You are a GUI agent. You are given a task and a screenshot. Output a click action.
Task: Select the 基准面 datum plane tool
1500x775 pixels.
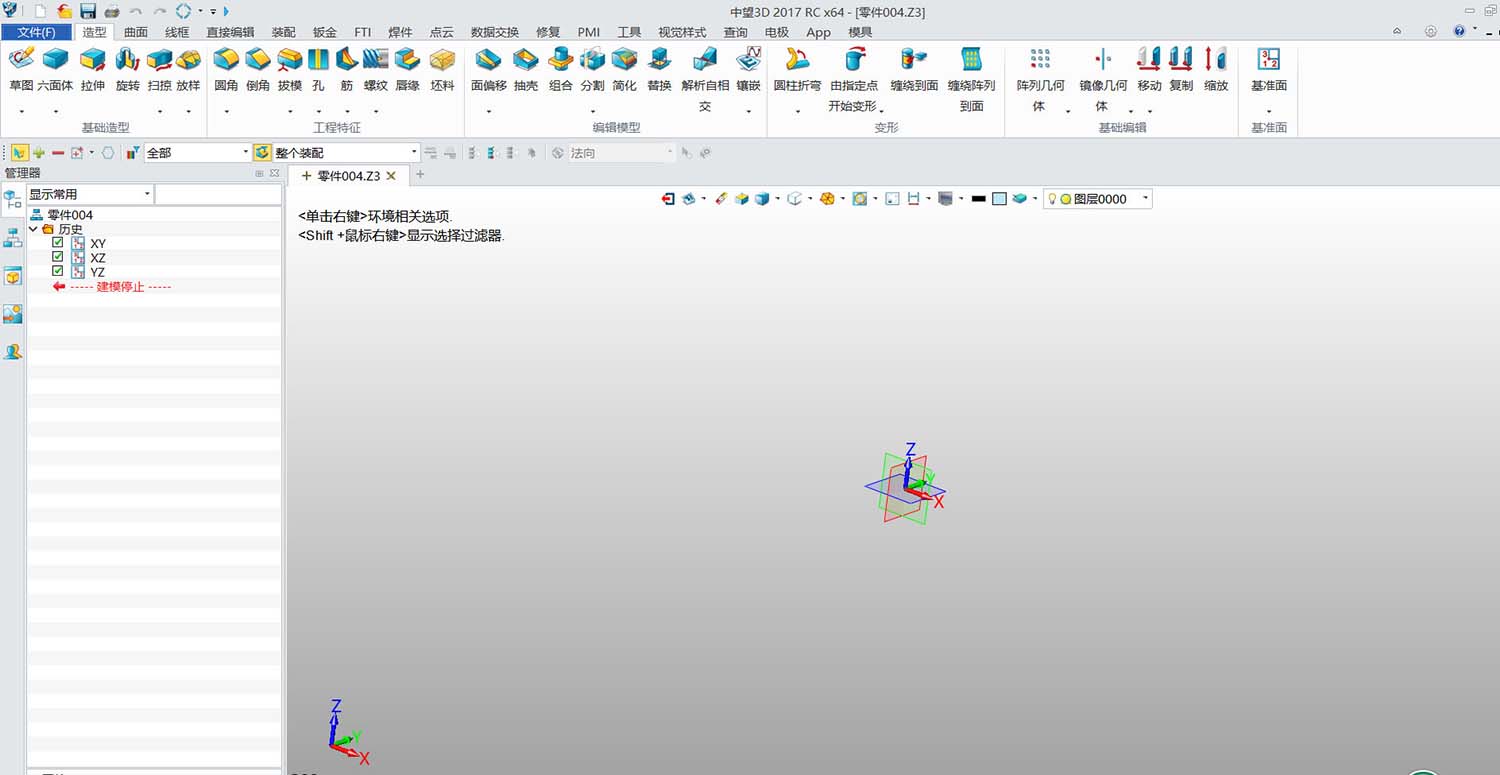coord(1267,70)
